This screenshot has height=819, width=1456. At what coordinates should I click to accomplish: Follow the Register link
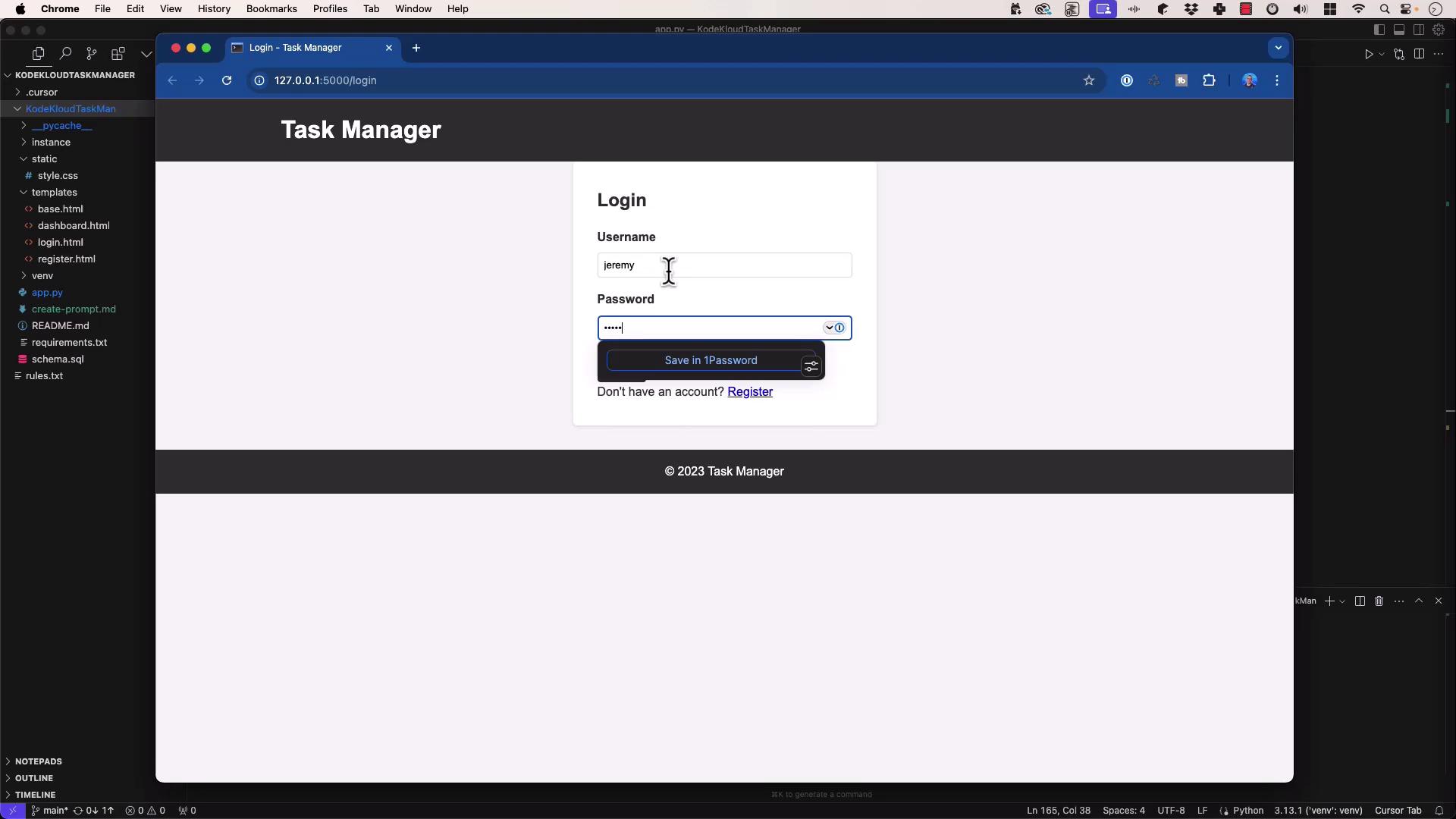coord(749,392)
